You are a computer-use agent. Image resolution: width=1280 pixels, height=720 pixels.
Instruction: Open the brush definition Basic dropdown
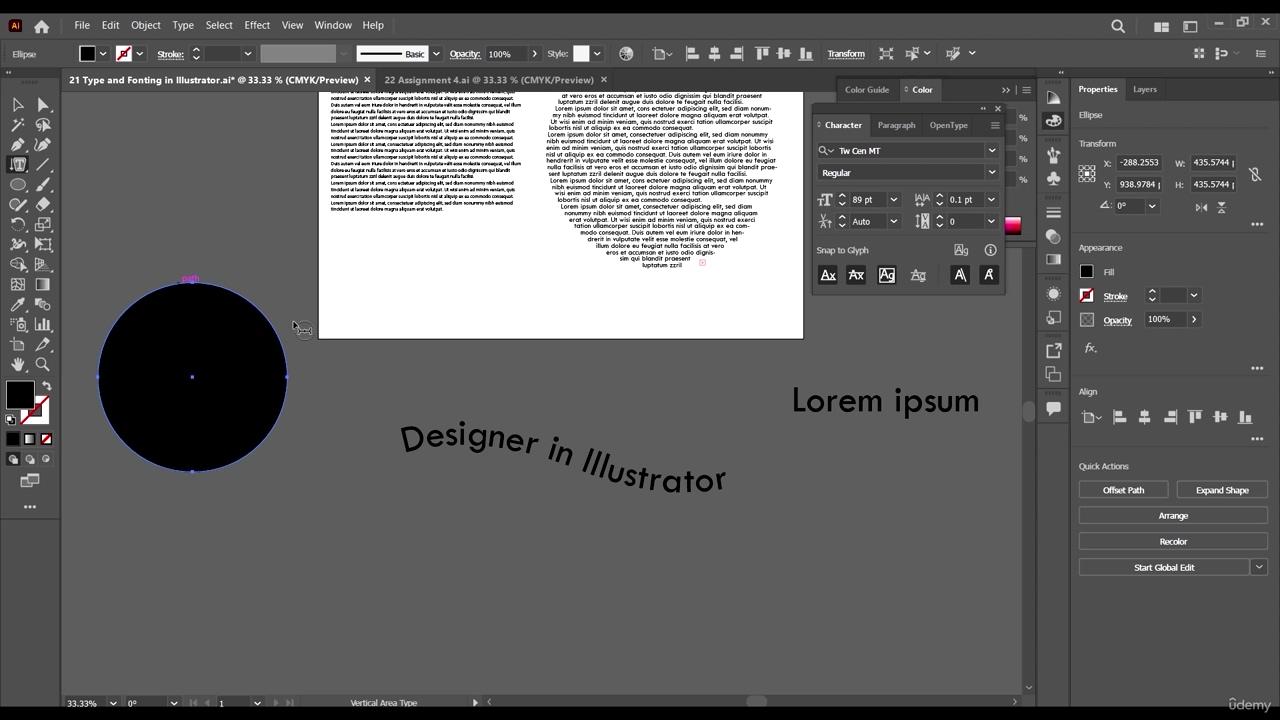click(436, 54)
